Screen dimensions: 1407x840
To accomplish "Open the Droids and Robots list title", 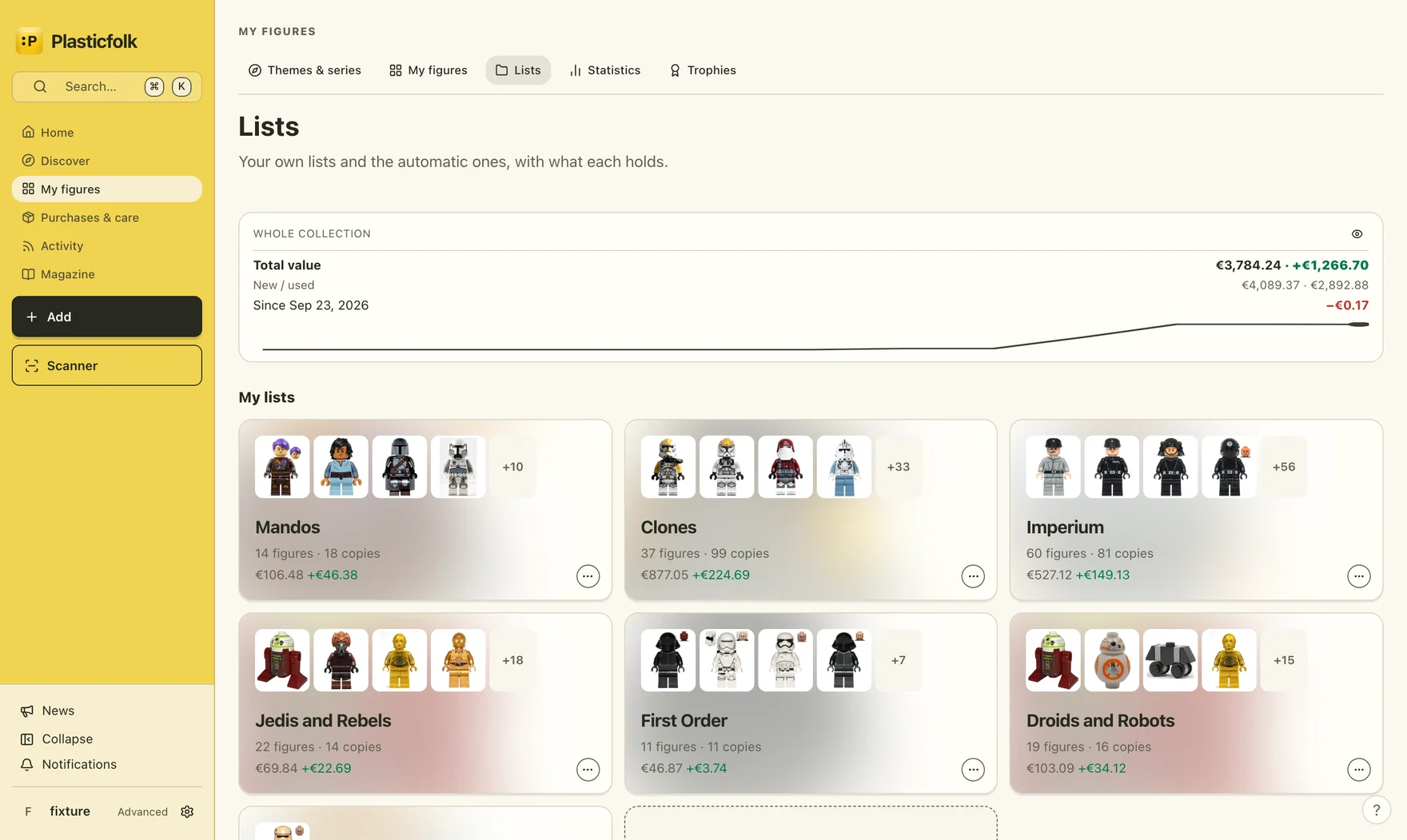I will (1100, 721).
